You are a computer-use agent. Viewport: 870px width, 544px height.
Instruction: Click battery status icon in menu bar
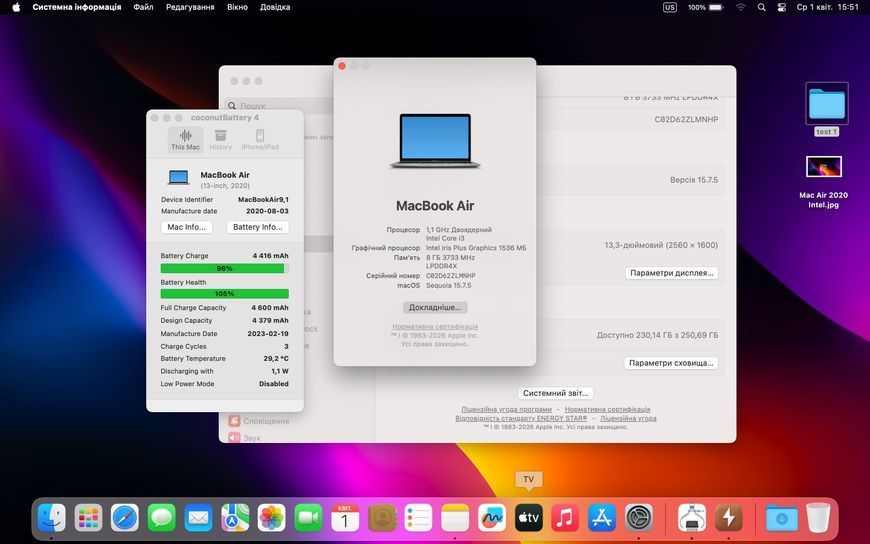point(716,7)
